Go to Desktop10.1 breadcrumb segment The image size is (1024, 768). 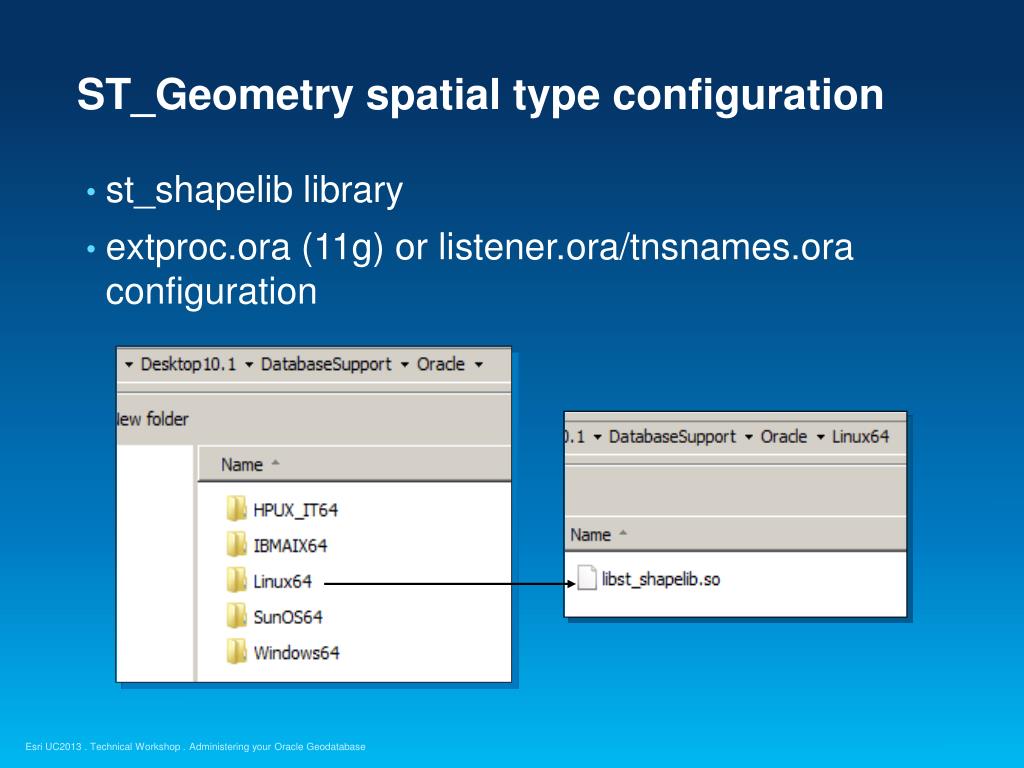pyautogui.click(x=189, y=364)
